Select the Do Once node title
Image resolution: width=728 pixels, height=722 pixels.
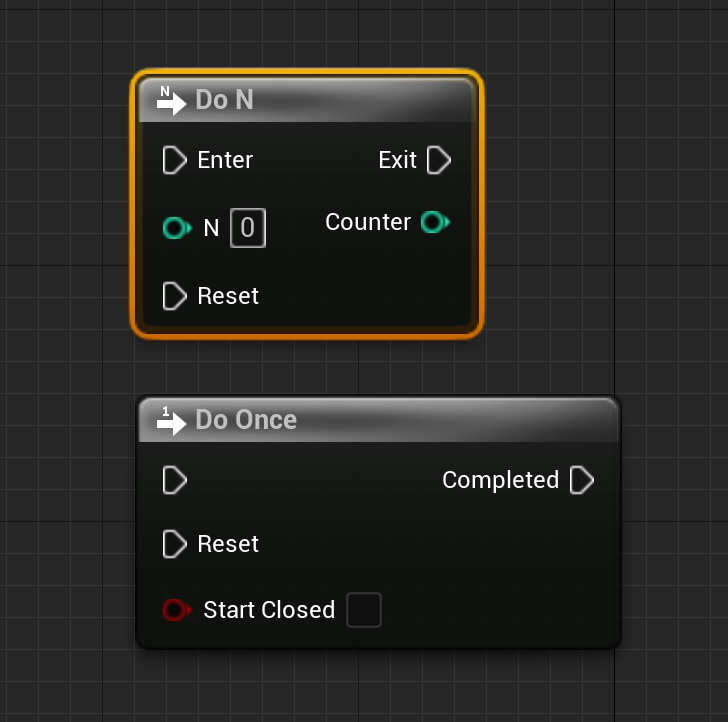246,420
